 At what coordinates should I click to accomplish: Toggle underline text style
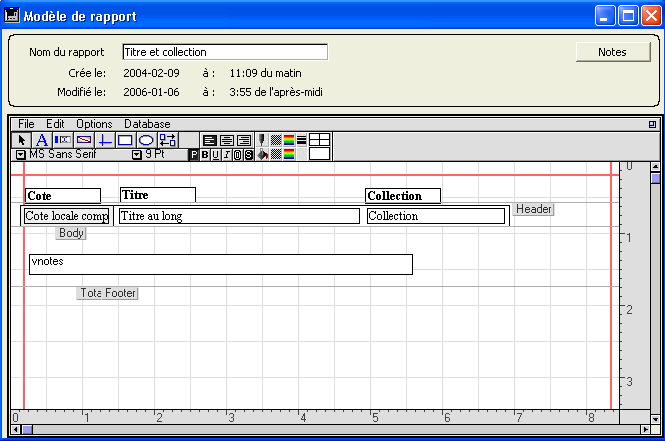pos(216,155)
